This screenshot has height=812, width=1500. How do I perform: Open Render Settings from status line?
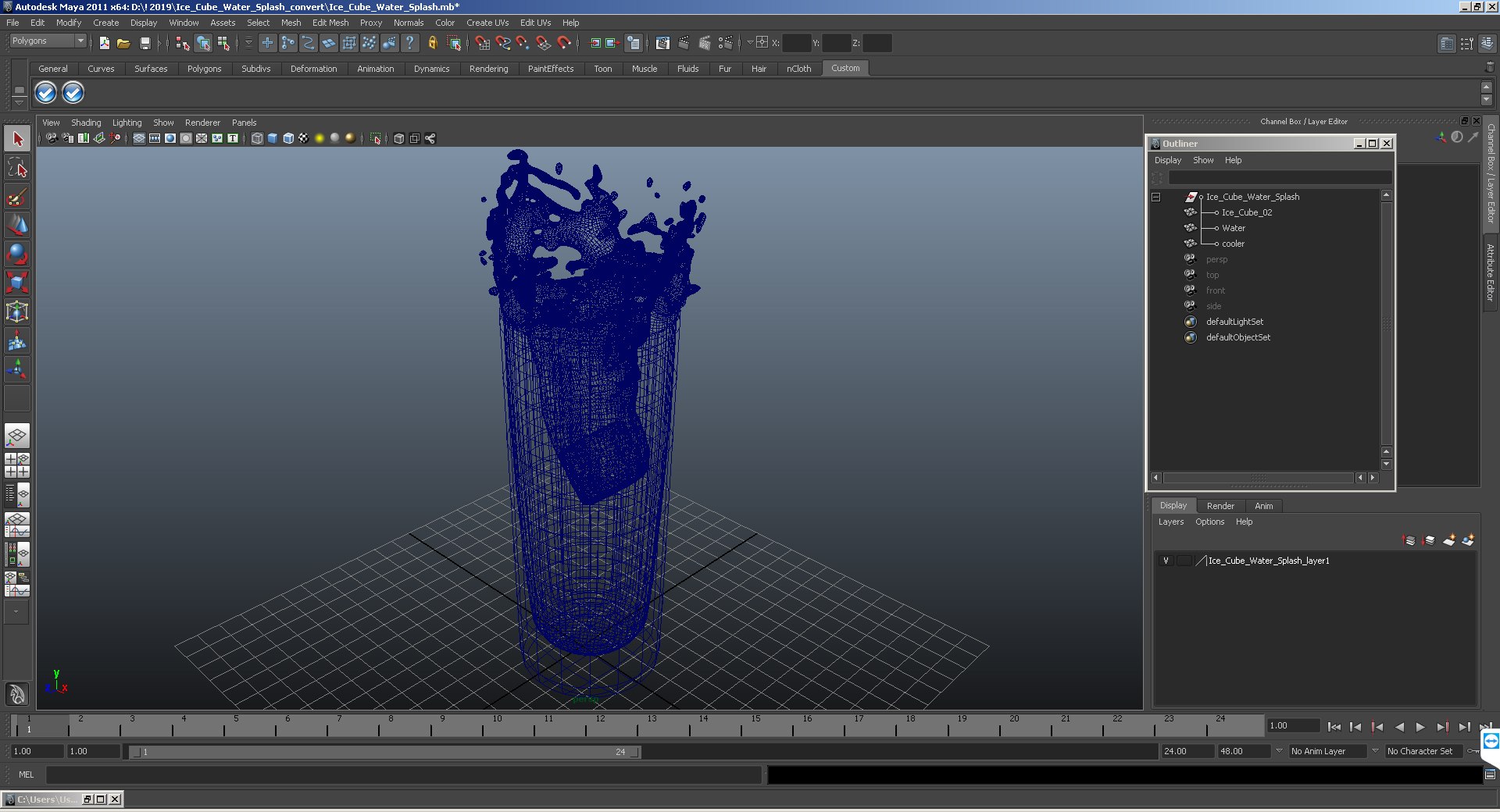(x=726, y=43)
